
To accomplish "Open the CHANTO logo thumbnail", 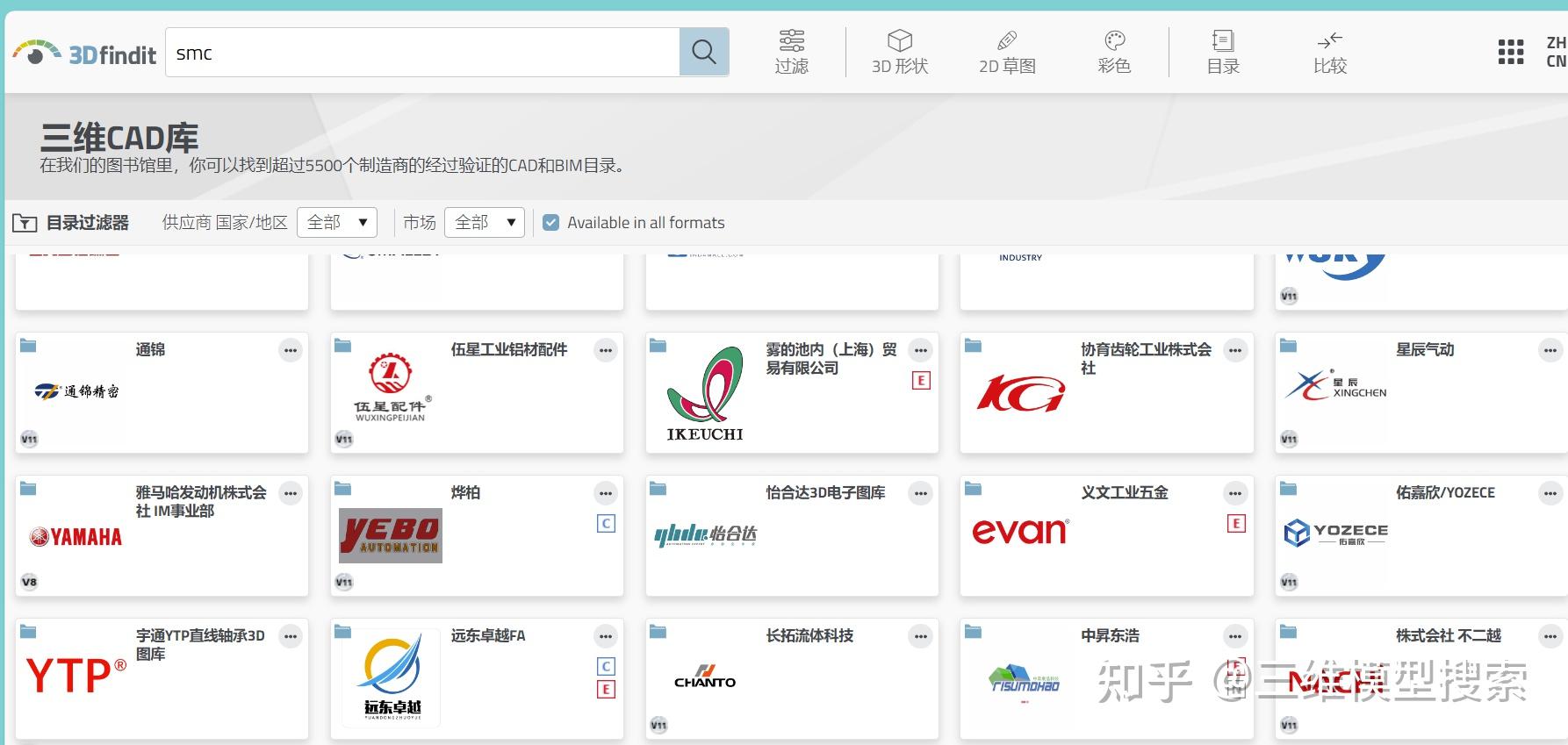I will coord(705,676).
